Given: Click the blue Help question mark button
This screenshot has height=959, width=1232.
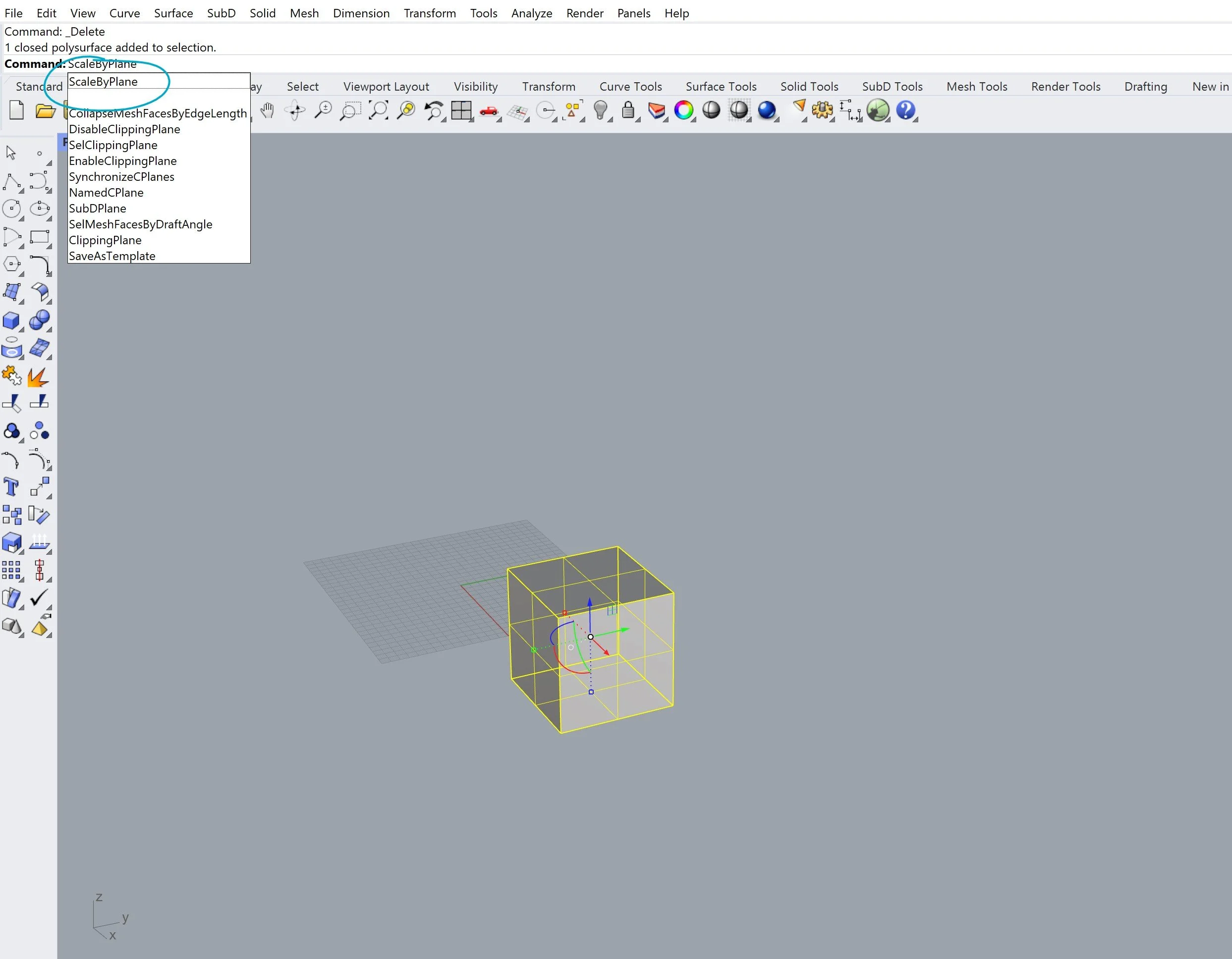Looking at the screenshot, I should 905,110.
